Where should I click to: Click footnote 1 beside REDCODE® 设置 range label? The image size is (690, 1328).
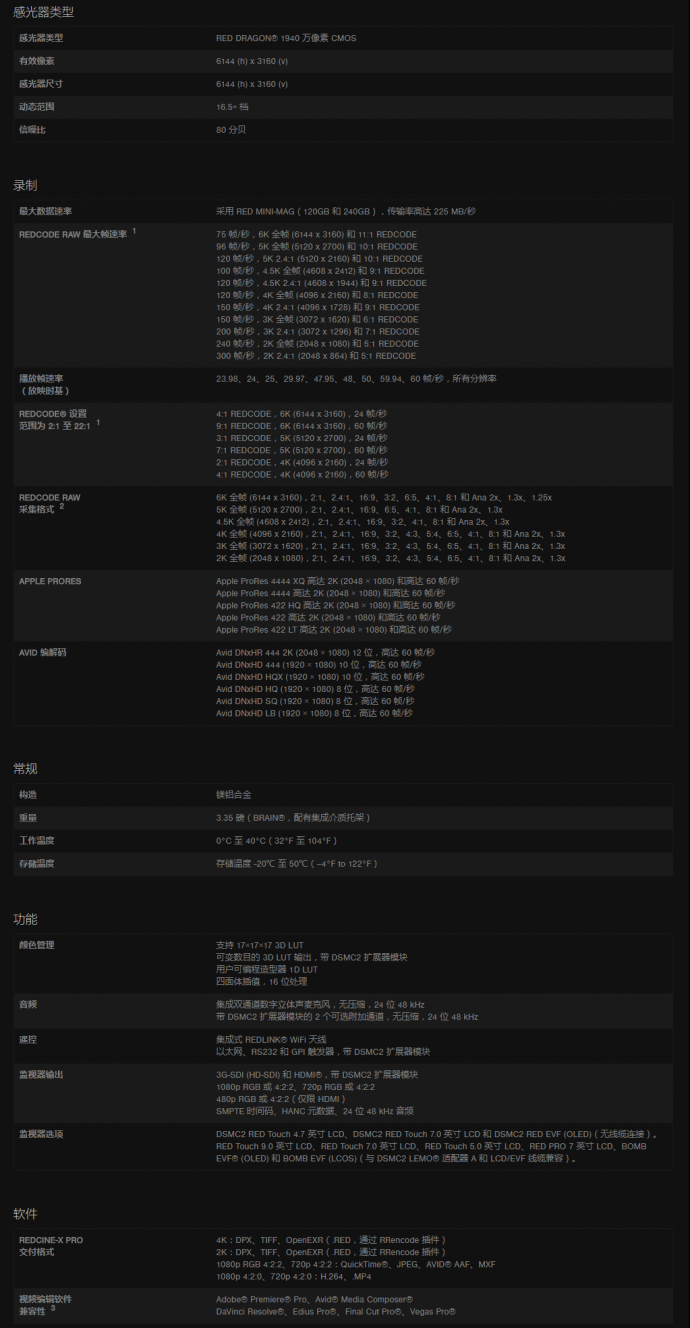(98, 422)
